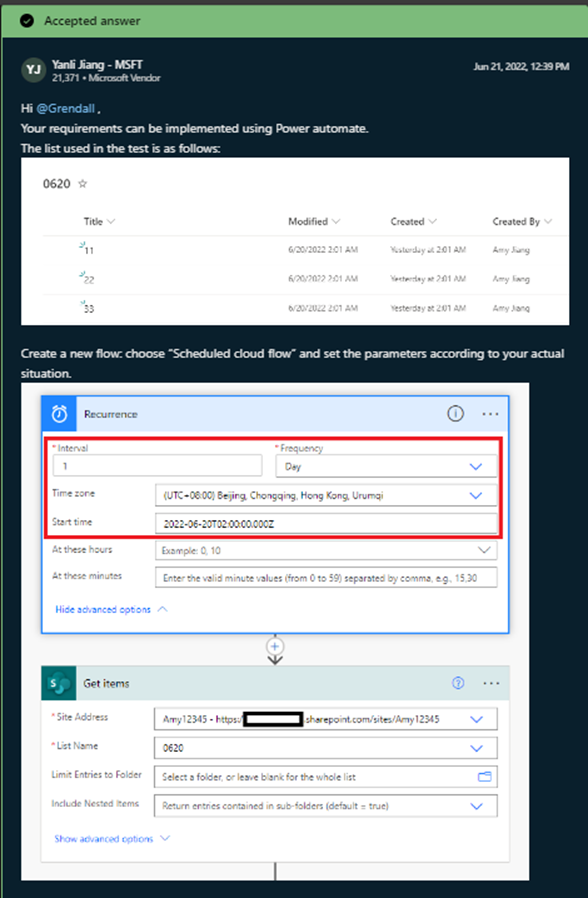Viewport: 588px width, 898px height.
Task: Open the Created By column header menu
Action: pos(522,222)
